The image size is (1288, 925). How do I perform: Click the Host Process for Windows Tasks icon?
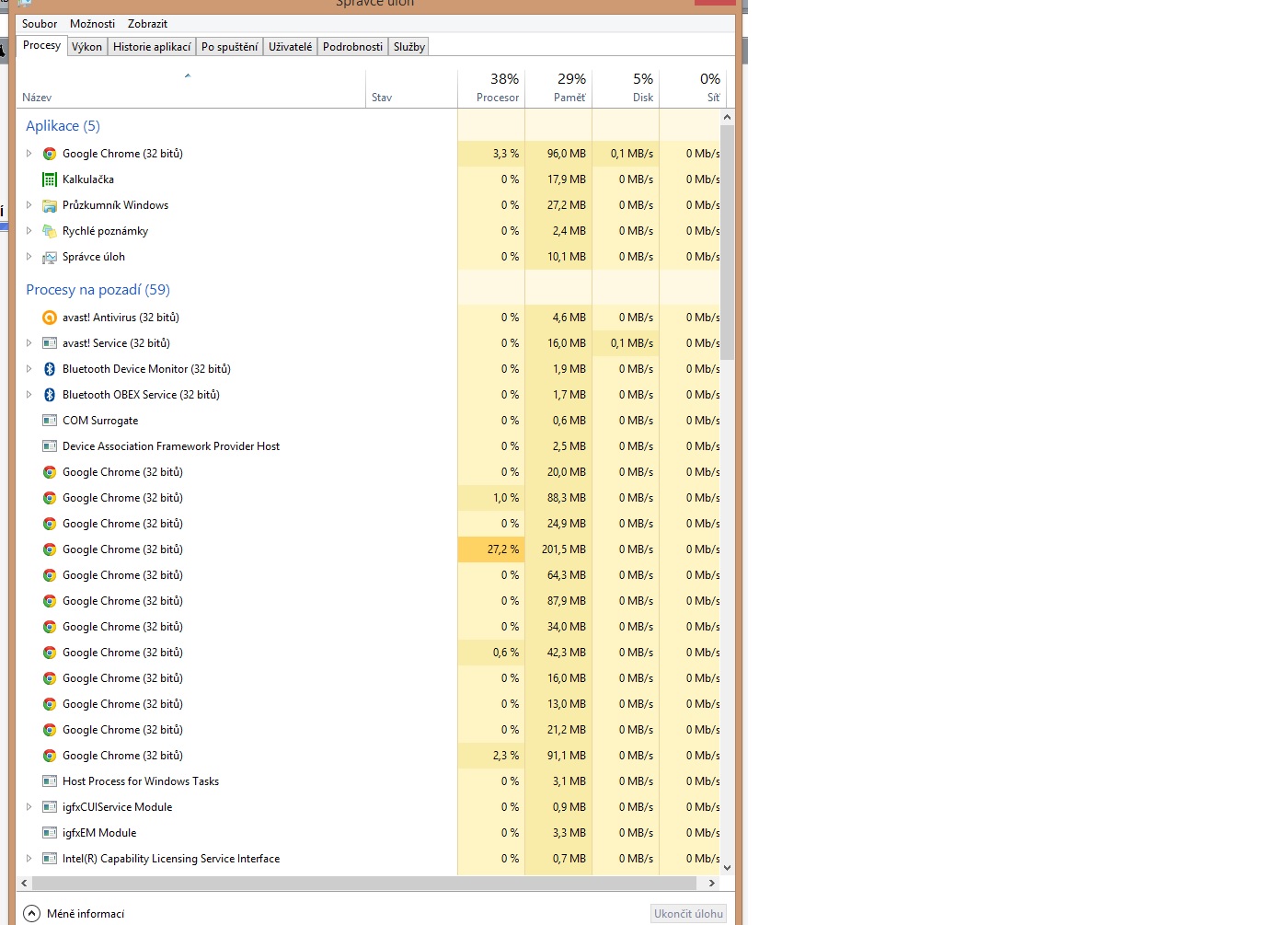pos(50,781)
